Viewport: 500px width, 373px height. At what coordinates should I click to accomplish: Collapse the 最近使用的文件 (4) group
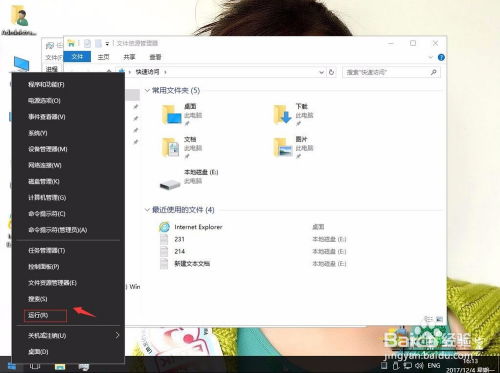point(147,210)
